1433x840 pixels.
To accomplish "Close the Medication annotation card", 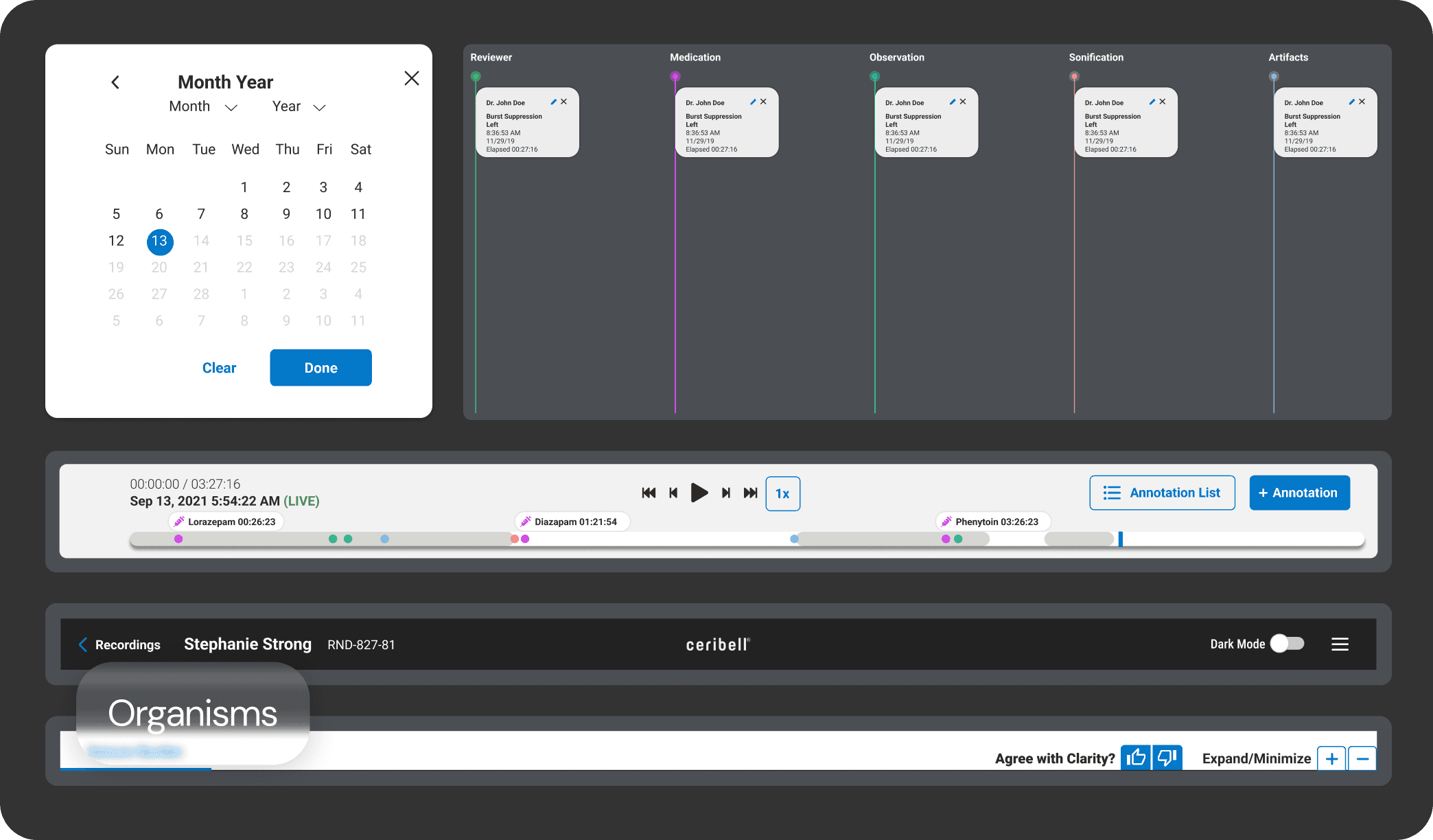I will [763, 102].
